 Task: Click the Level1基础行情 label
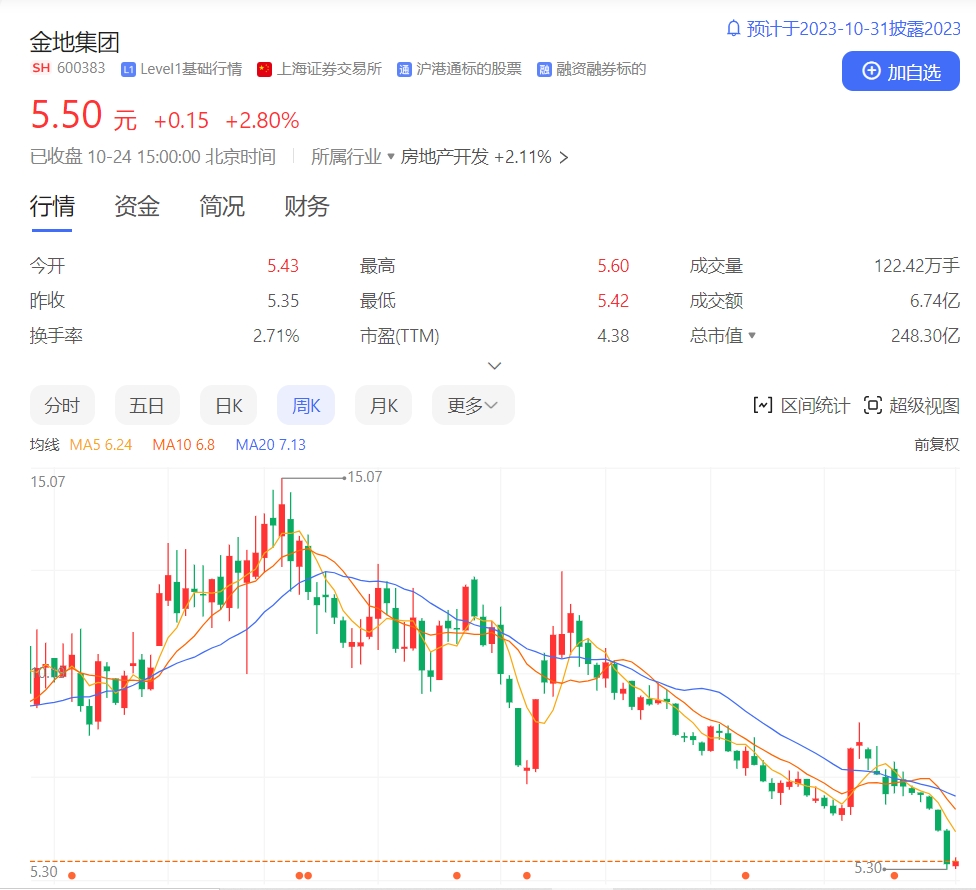pyautogui.click(x=191, y=69)
